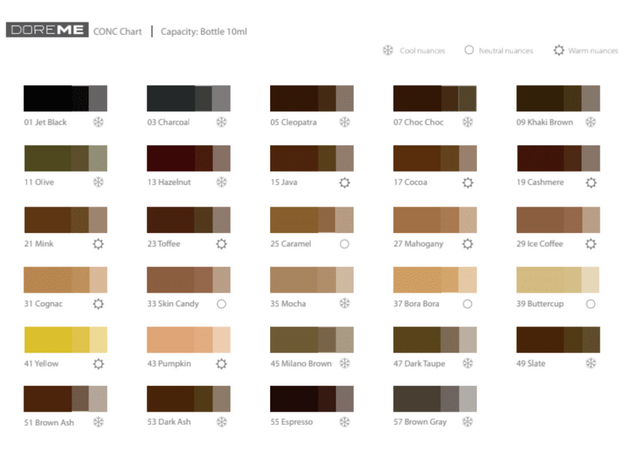Click the sun icon next to 15 Java
The width and height of the screenshot is (624, 460).
tap(345, 182)
